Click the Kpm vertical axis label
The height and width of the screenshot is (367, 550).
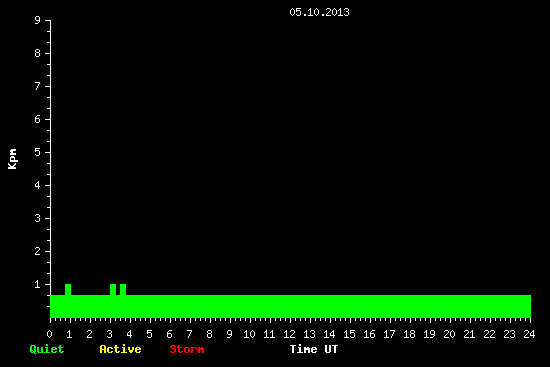click(12, 159)
